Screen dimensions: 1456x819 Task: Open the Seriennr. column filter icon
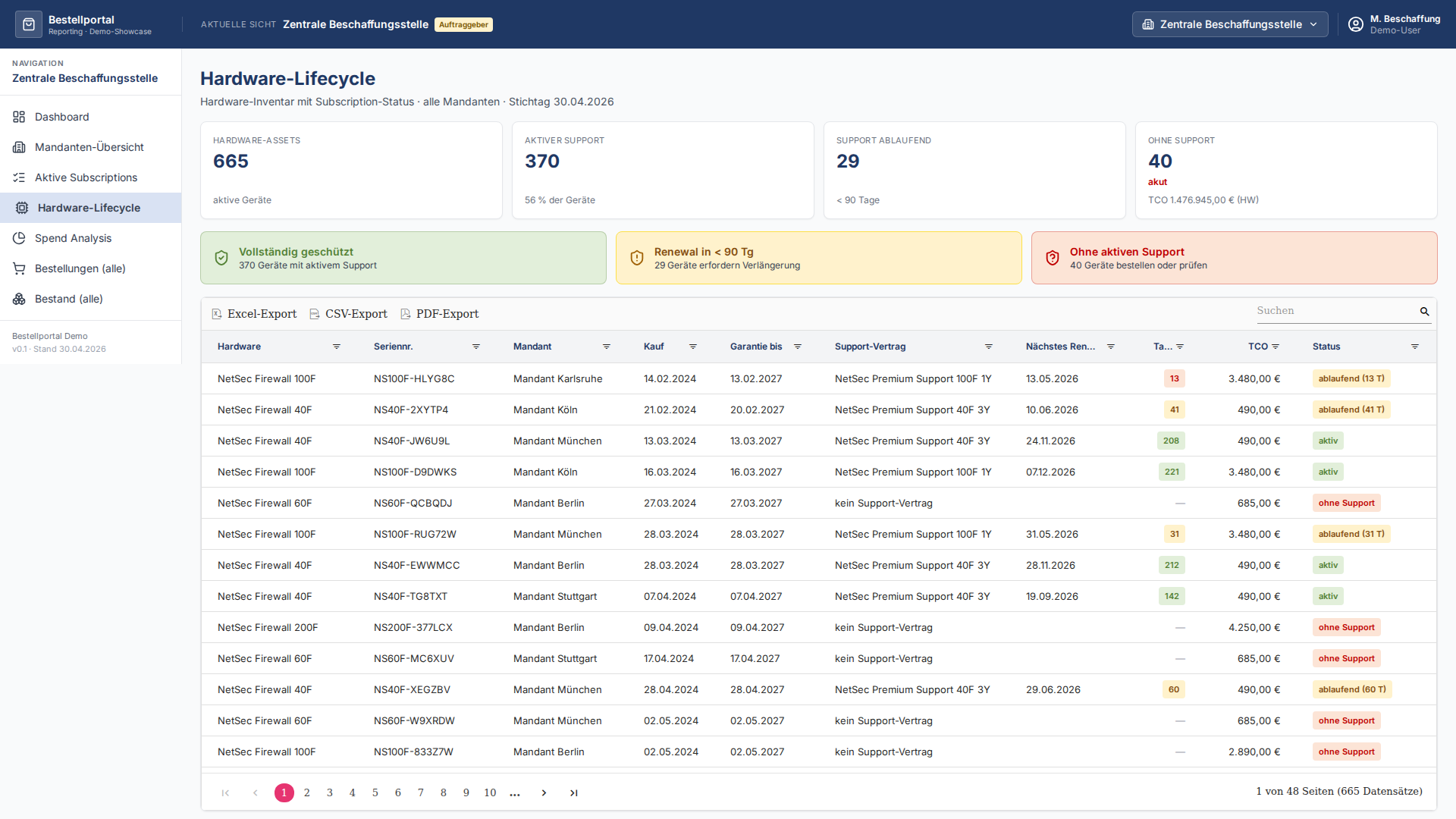pos(476,347)
